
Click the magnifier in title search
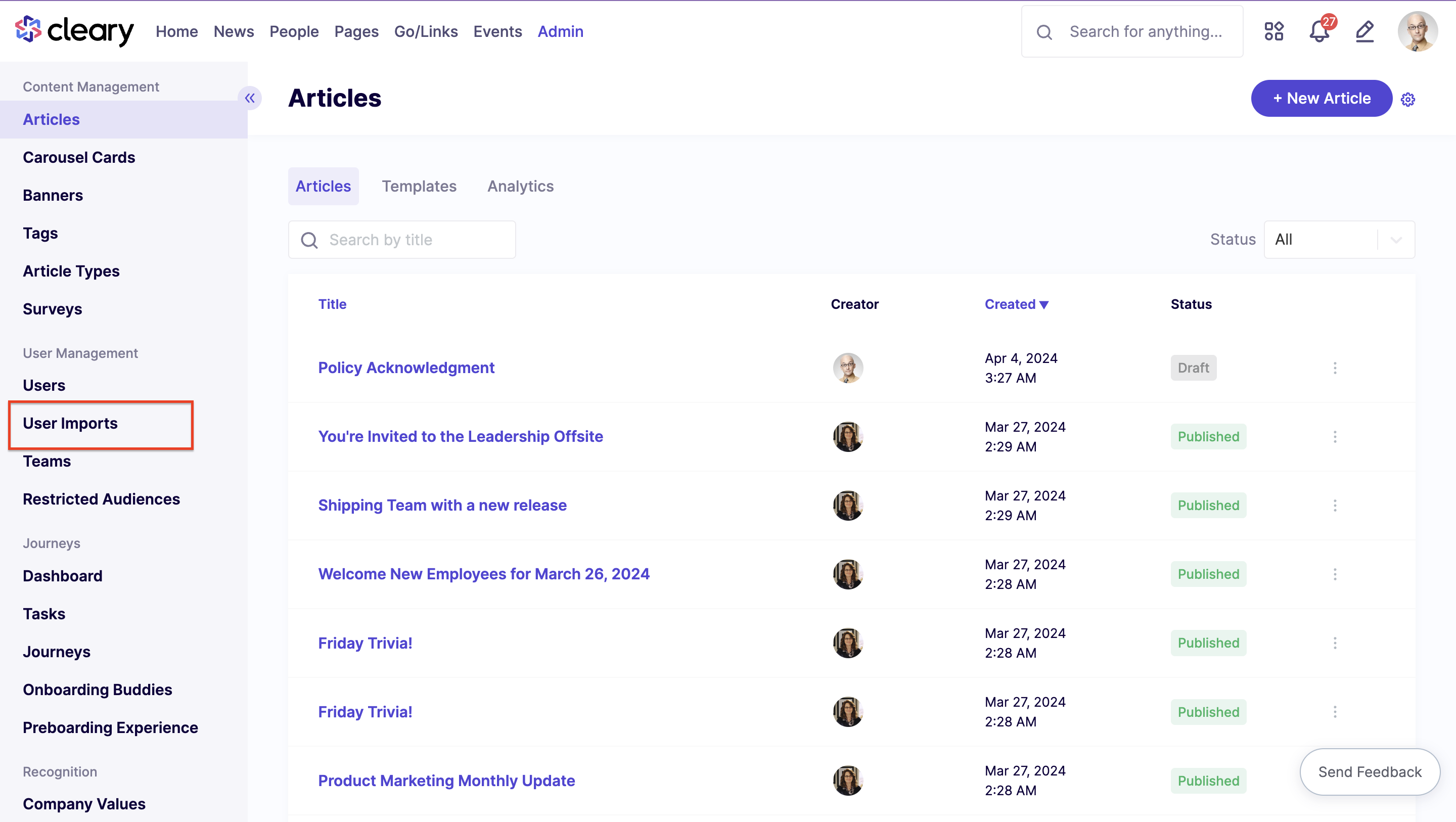coord(309,240)
